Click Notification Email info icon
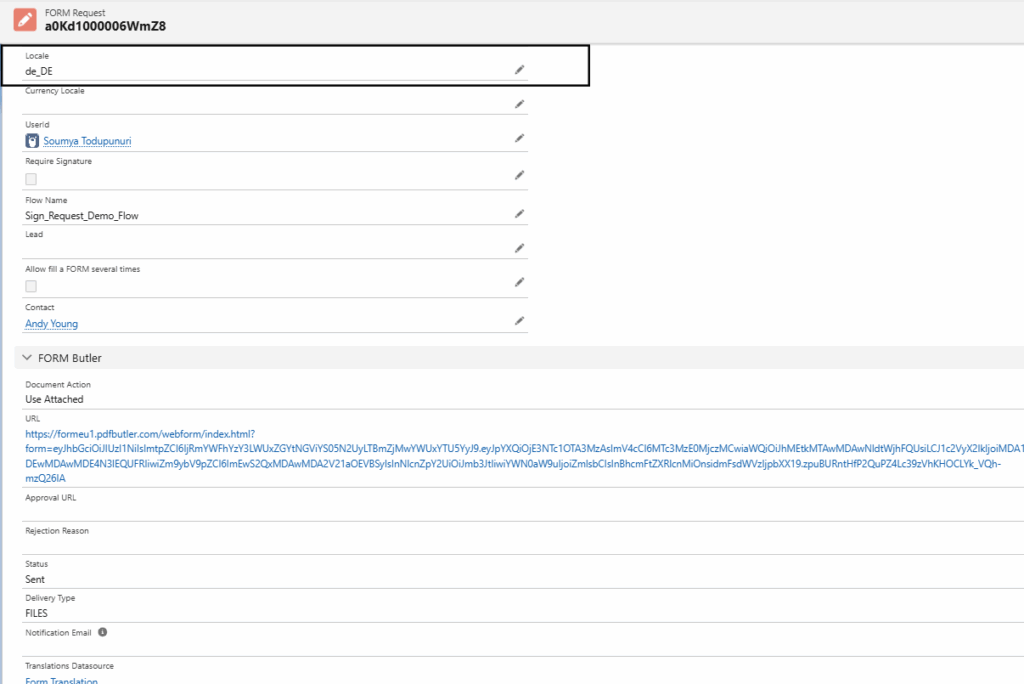Image resolution: width=1024 pixels, height=684 pixels. 102,632
